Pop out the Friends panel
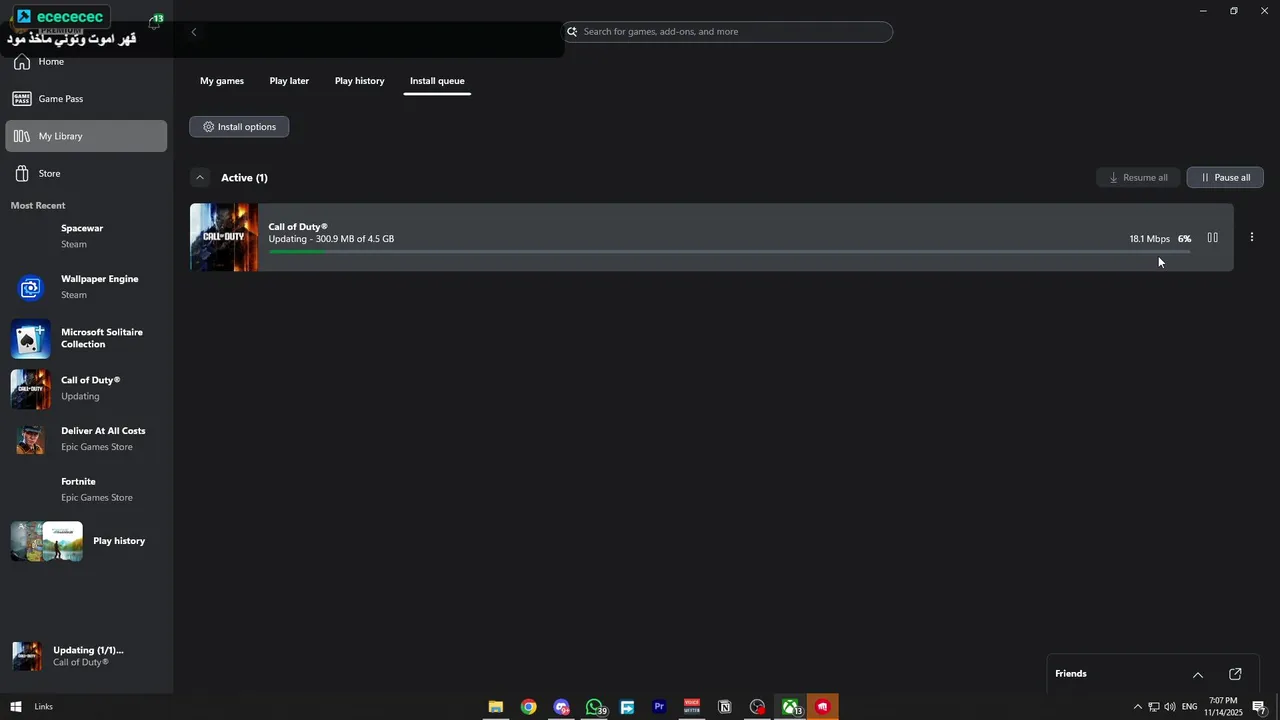Viewport: 1280px width, 720px height. pos(1235,674)
